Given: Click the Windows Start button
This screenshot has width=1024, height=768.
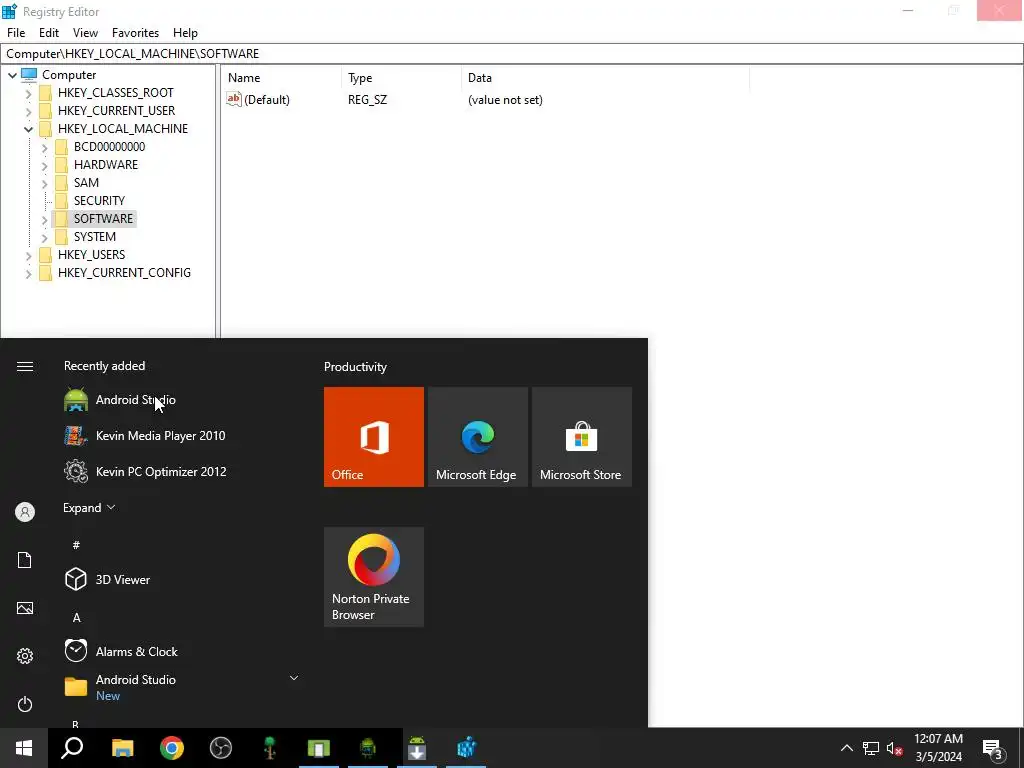Looking at the screenshot, I should click(24, 748).
